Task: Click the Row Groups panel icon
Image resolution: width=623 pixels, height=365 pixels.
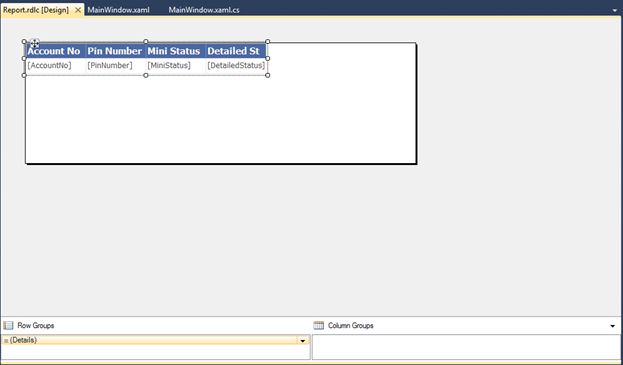Action: coord(8,326)
